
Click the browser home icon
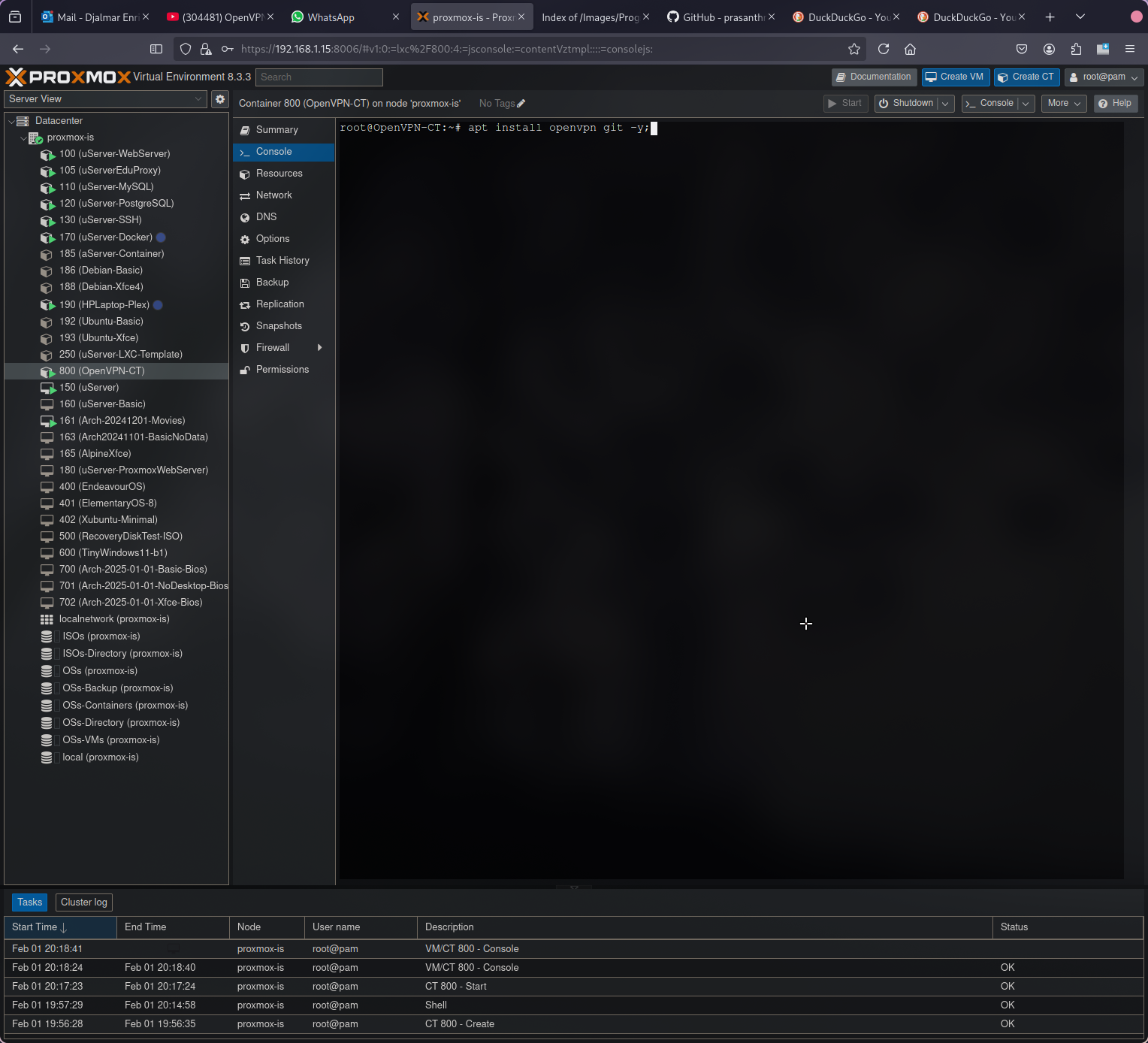coord(910,49)
